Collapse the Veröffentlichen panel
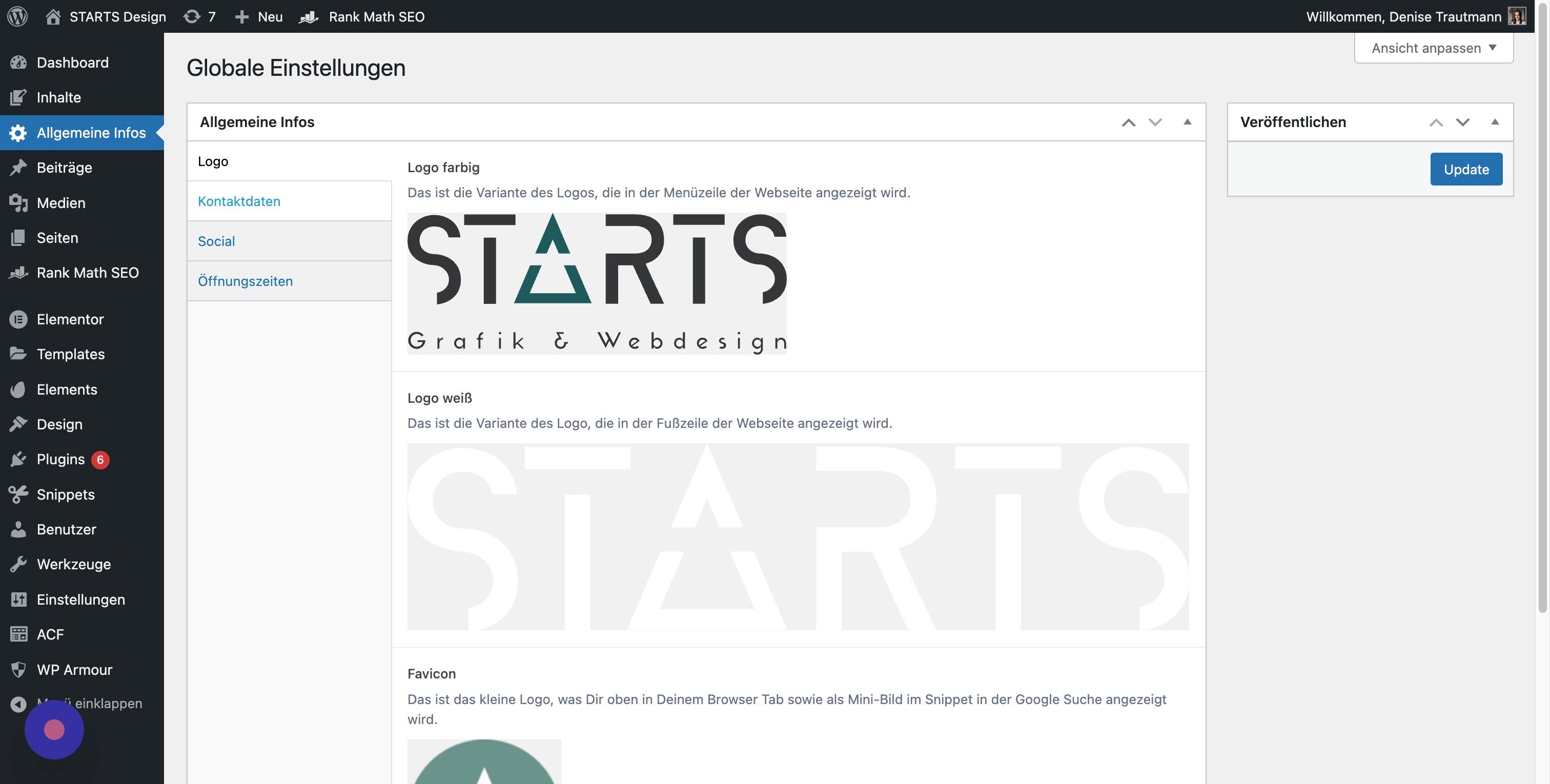The height and width of the screenshot is (784, 1550). [x=1495, y=121]
